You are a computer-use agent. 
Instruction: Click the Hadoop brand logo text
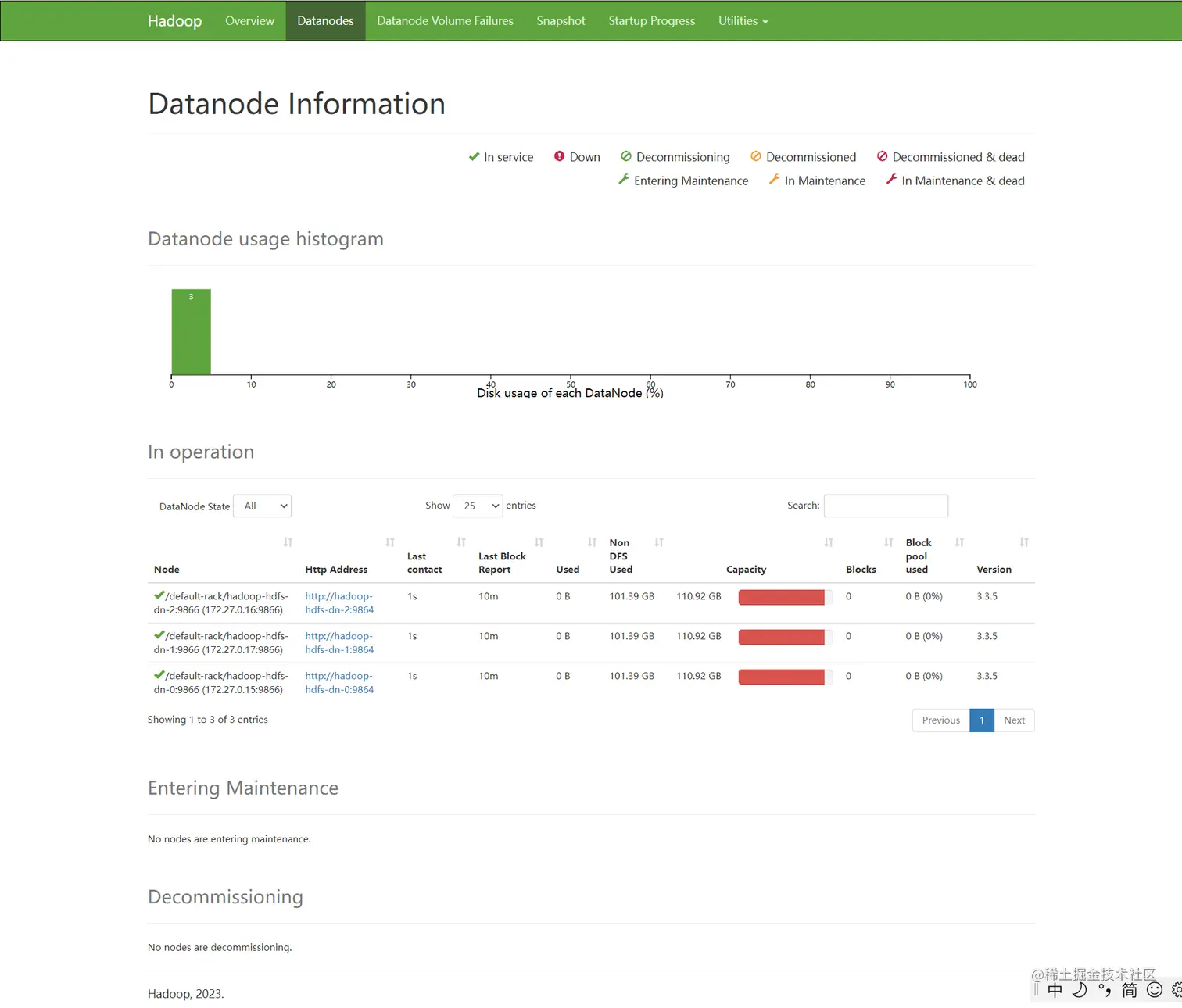tap(174, 21)
